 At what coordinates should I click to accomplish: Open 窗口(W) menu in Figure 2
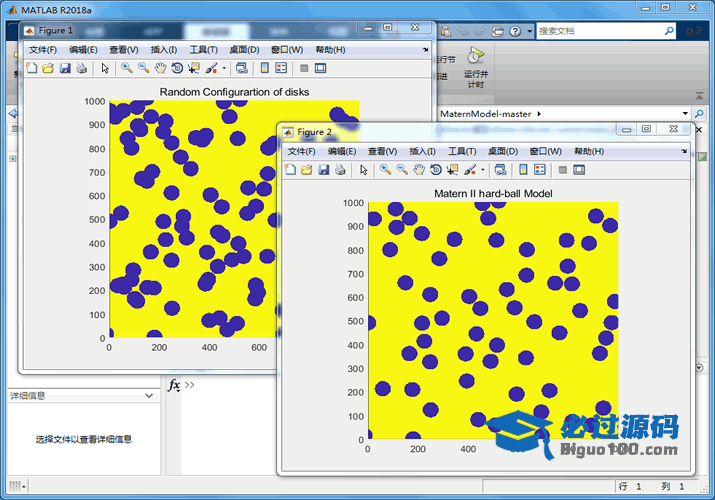(x=545, y=151)
